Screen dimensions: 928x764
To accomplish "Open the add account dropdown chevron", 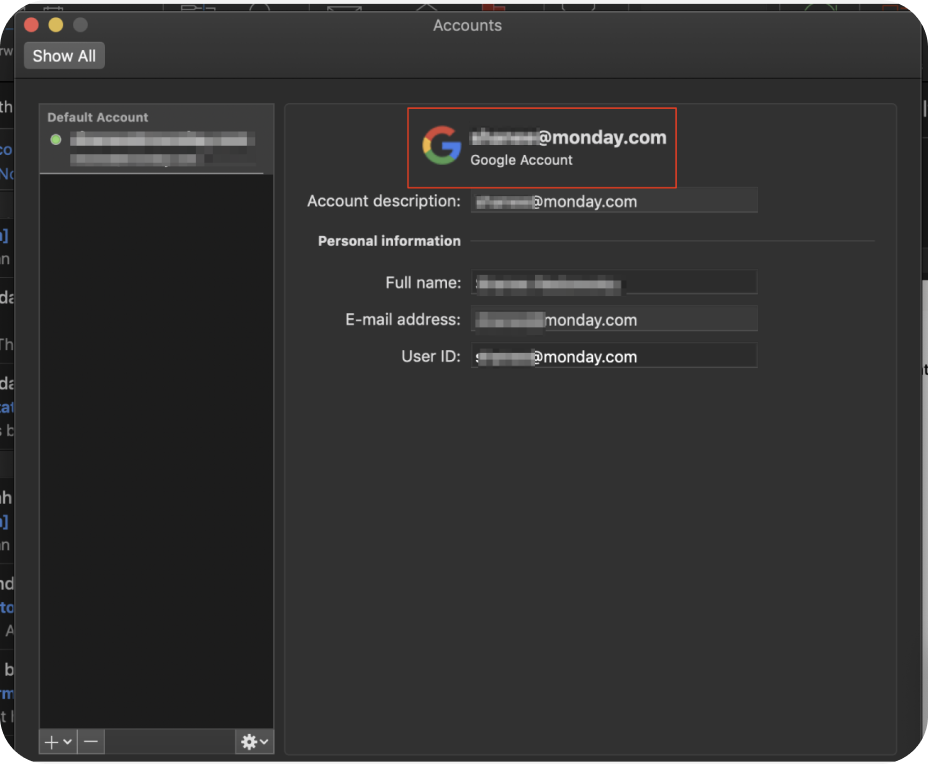I will tap(67, 742).
